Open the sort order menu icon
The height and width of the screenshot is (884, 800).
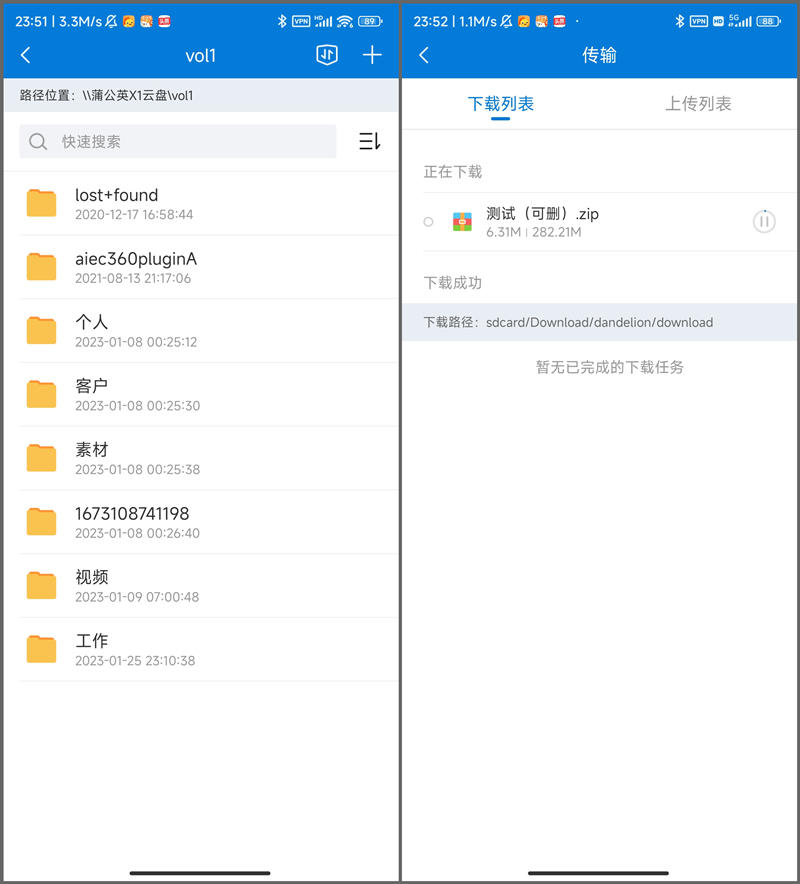pos(369,142)
